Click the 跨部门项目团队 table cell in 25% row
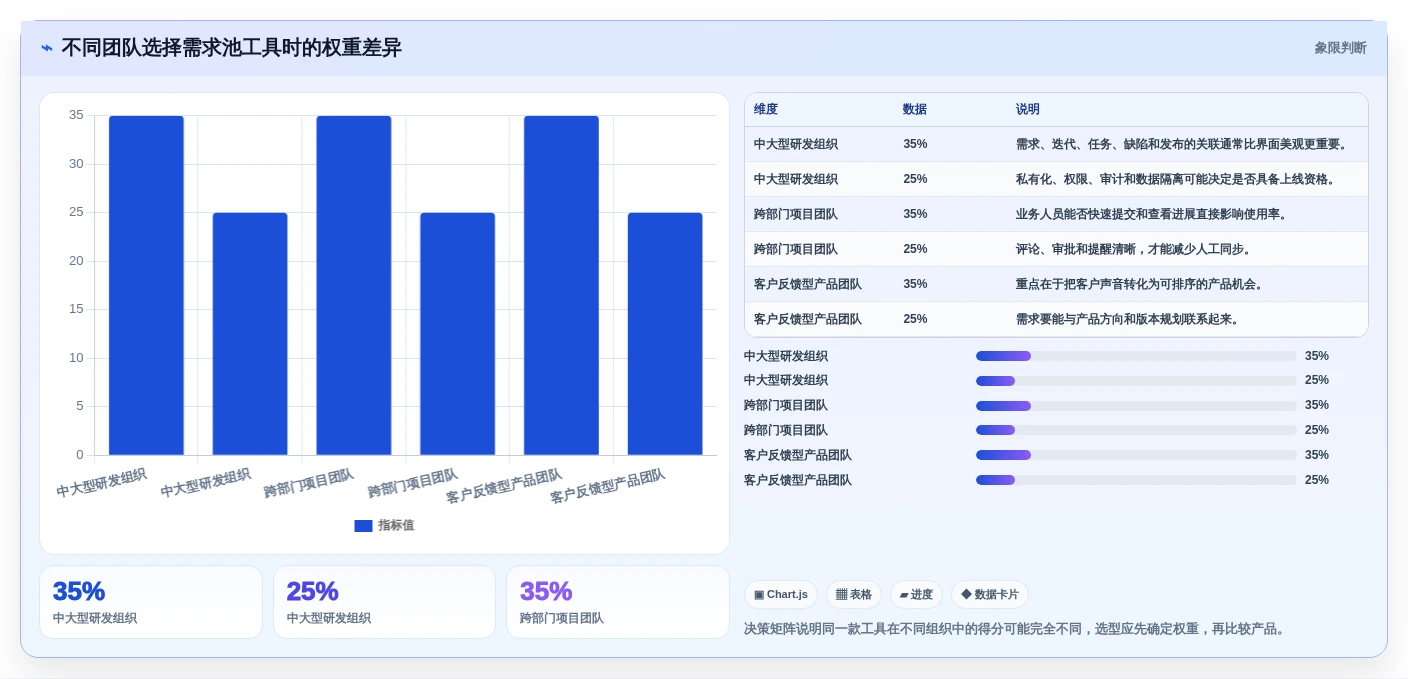Image resolution: width=1408 pixels, height=679 pixels. point(796,249)
